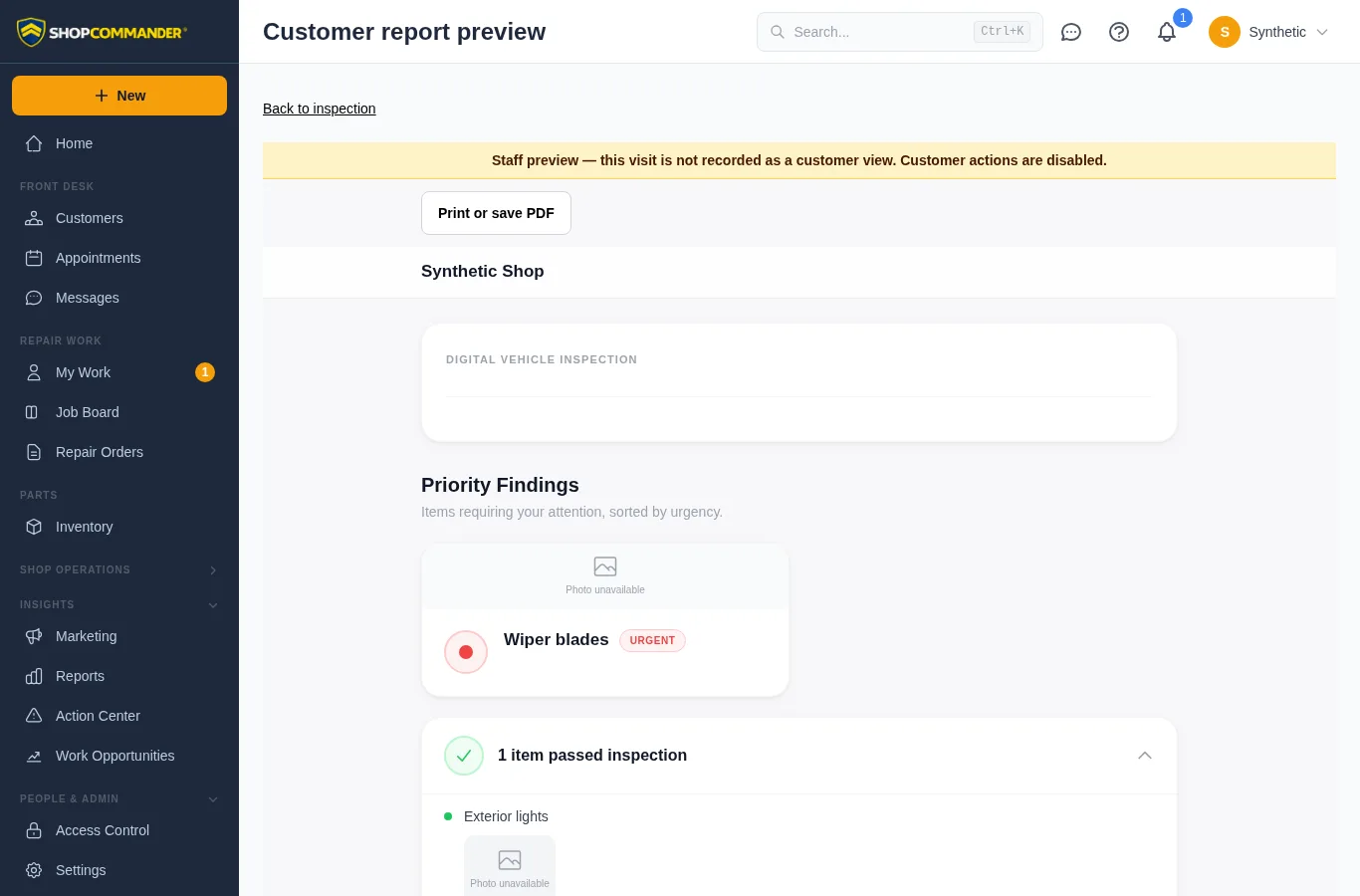Click the Inventory box icon

coord(34,527)
